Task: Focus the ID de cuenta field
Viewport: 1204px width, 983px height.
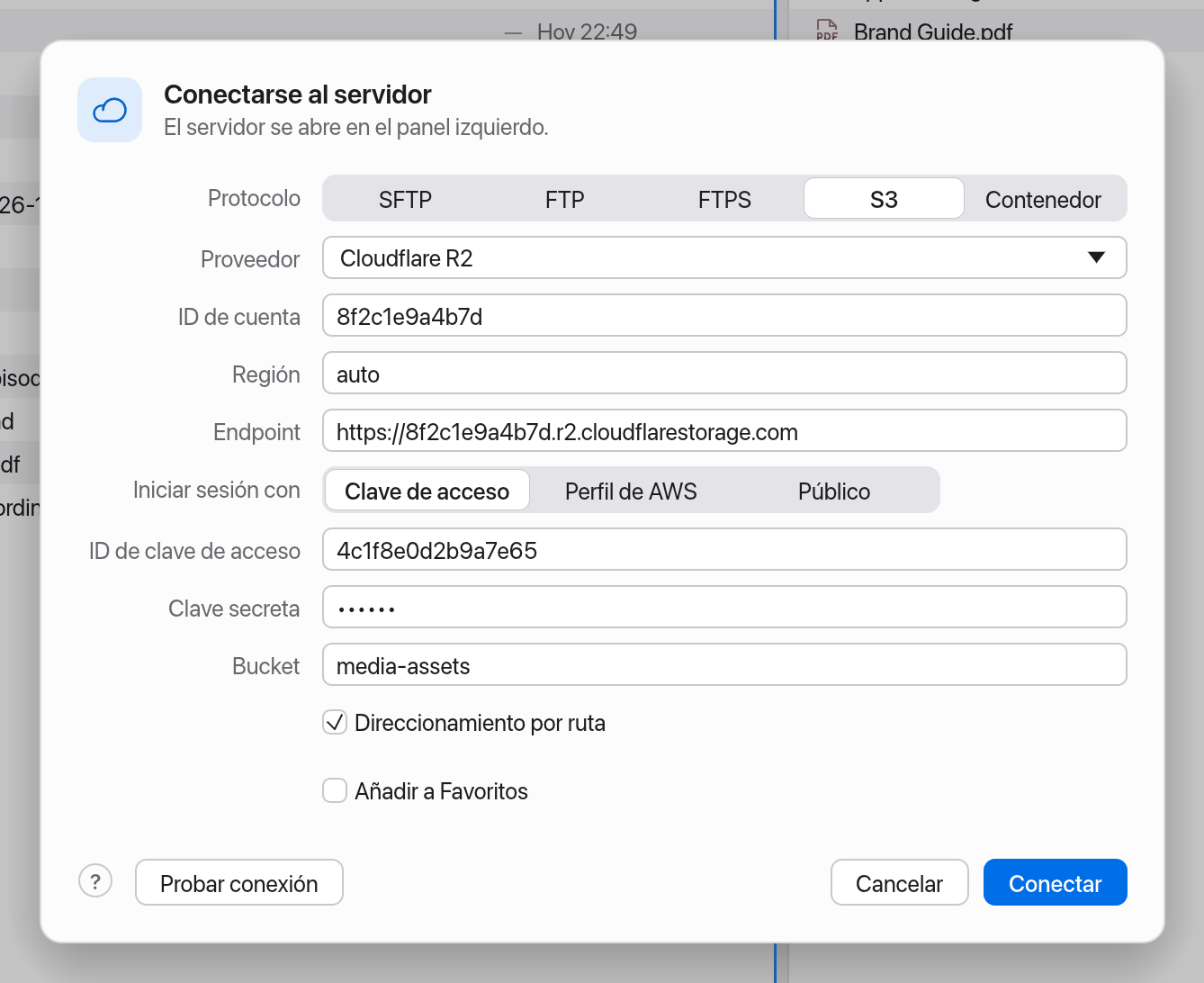Action: tap(724, 316)
